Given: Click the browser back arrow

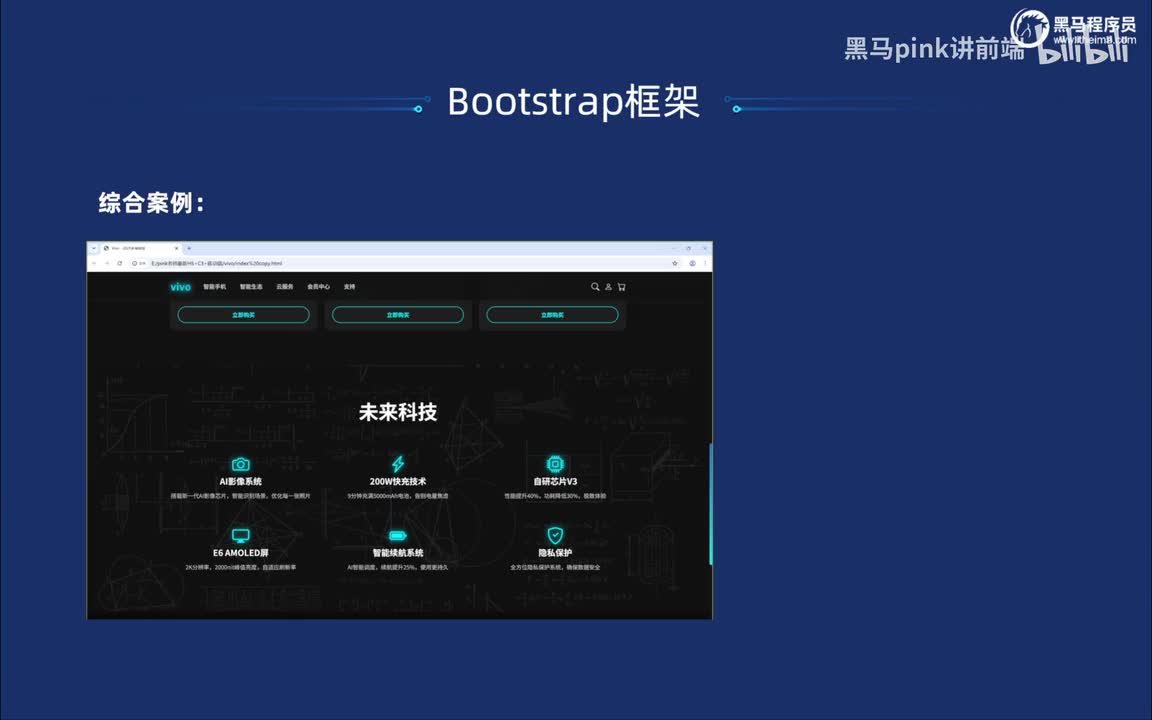Looking at the screenshot, I should click(94, 263).
